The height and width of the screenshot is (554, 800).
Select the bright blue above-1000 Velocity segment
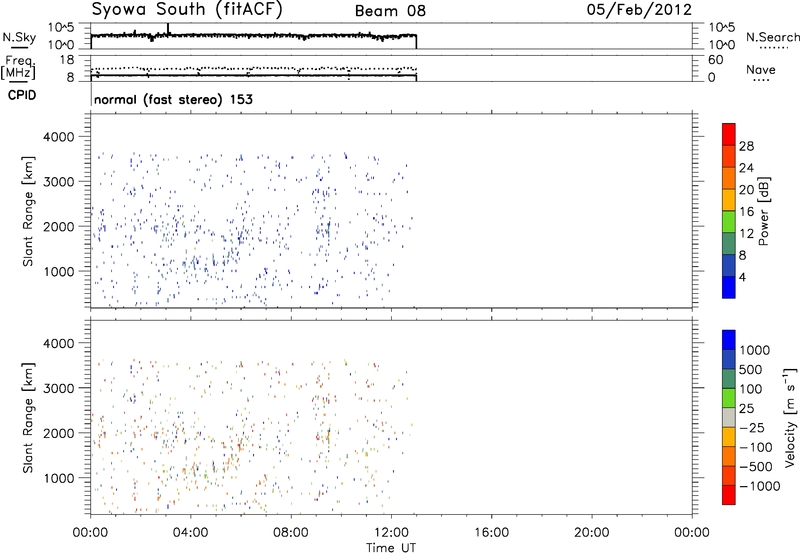tap(729, 340)
